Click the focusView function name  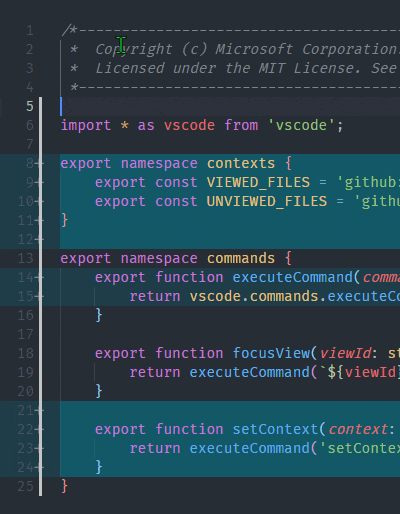[x=271, y=353]
